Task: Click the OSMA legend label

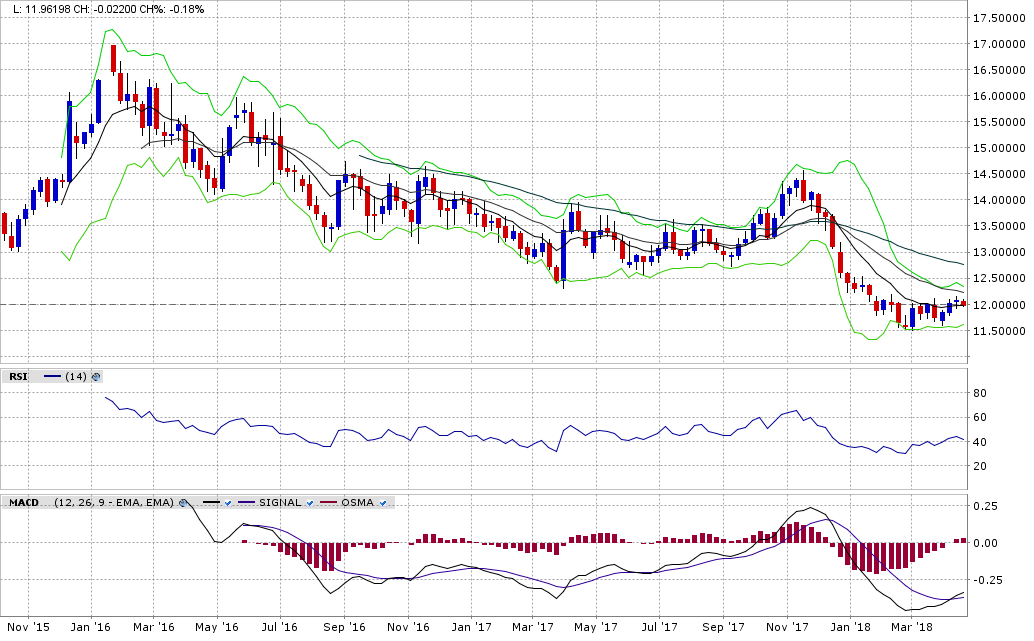Action: click(x=357, y=502)
